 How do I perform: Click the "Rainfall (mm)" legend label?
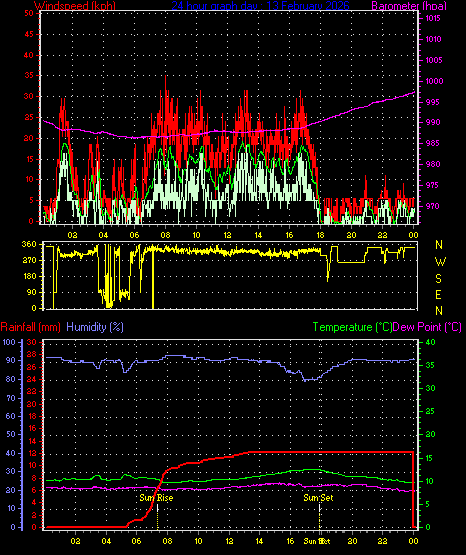(30, 327)
